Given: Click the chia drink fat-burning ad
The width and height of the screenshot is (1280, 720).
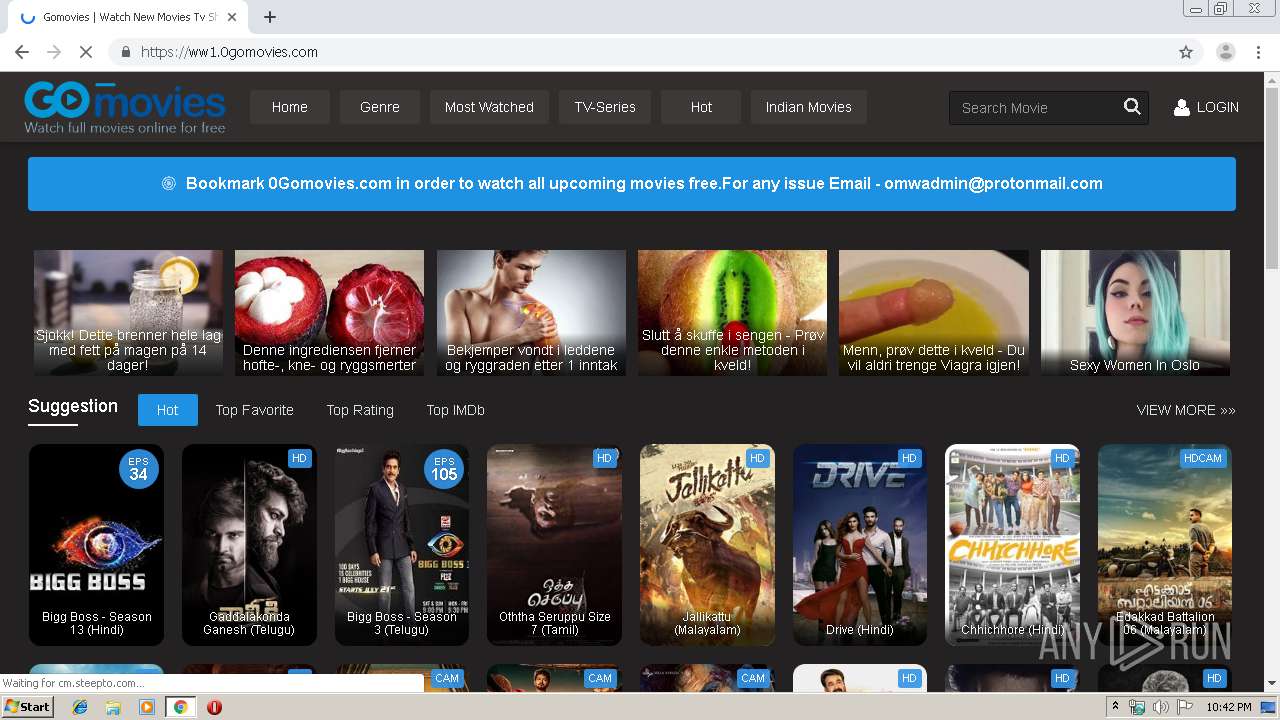Looking at the screenshot, I should (x=128, y=313).
